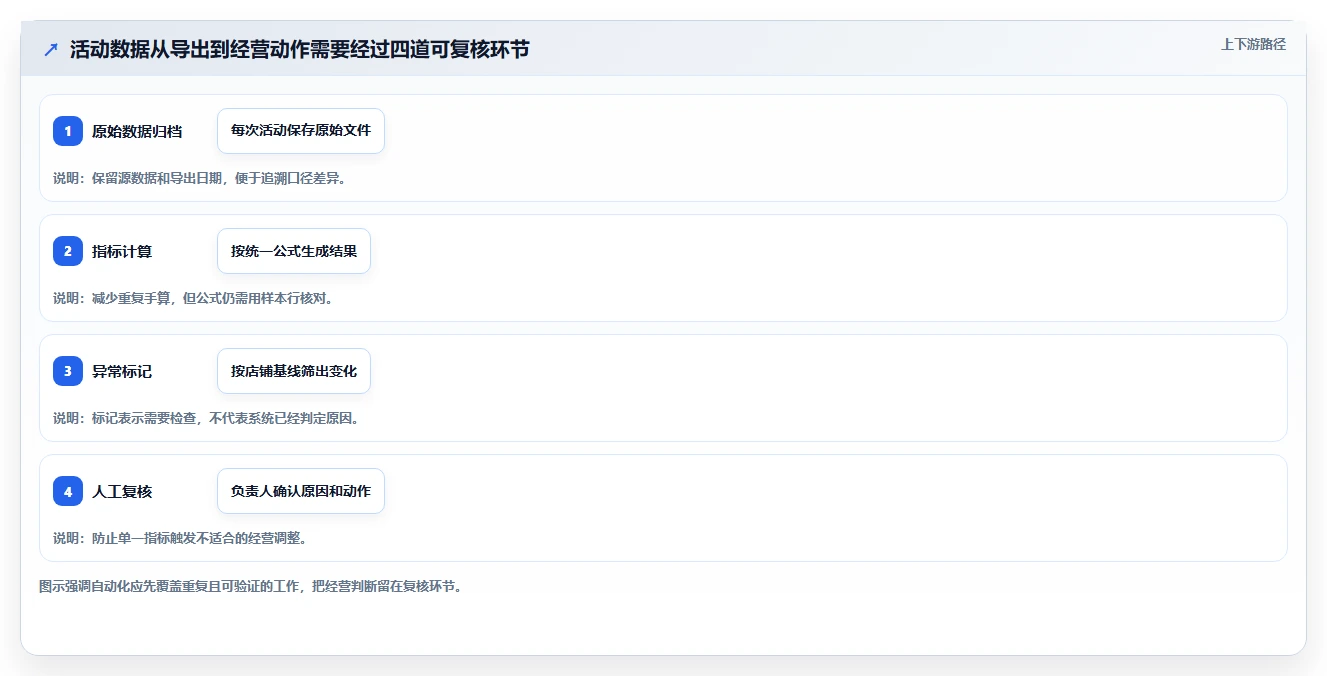This screenshot has width=1327, height=676.
Task: Click the 上下游路径 label
Action: pos(1253,44)
